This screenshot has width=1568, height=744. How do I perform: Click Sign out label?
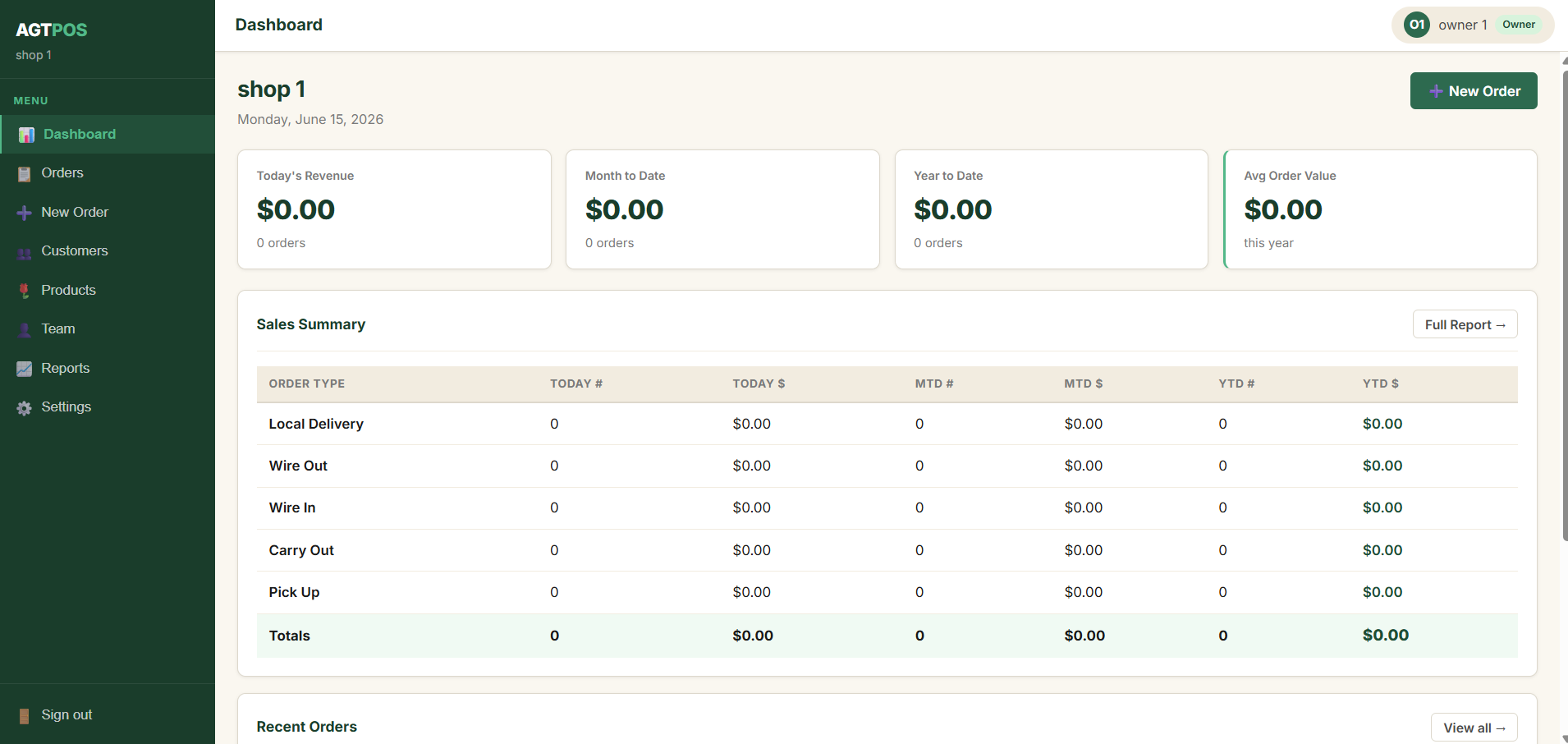(x=66, y=714)
